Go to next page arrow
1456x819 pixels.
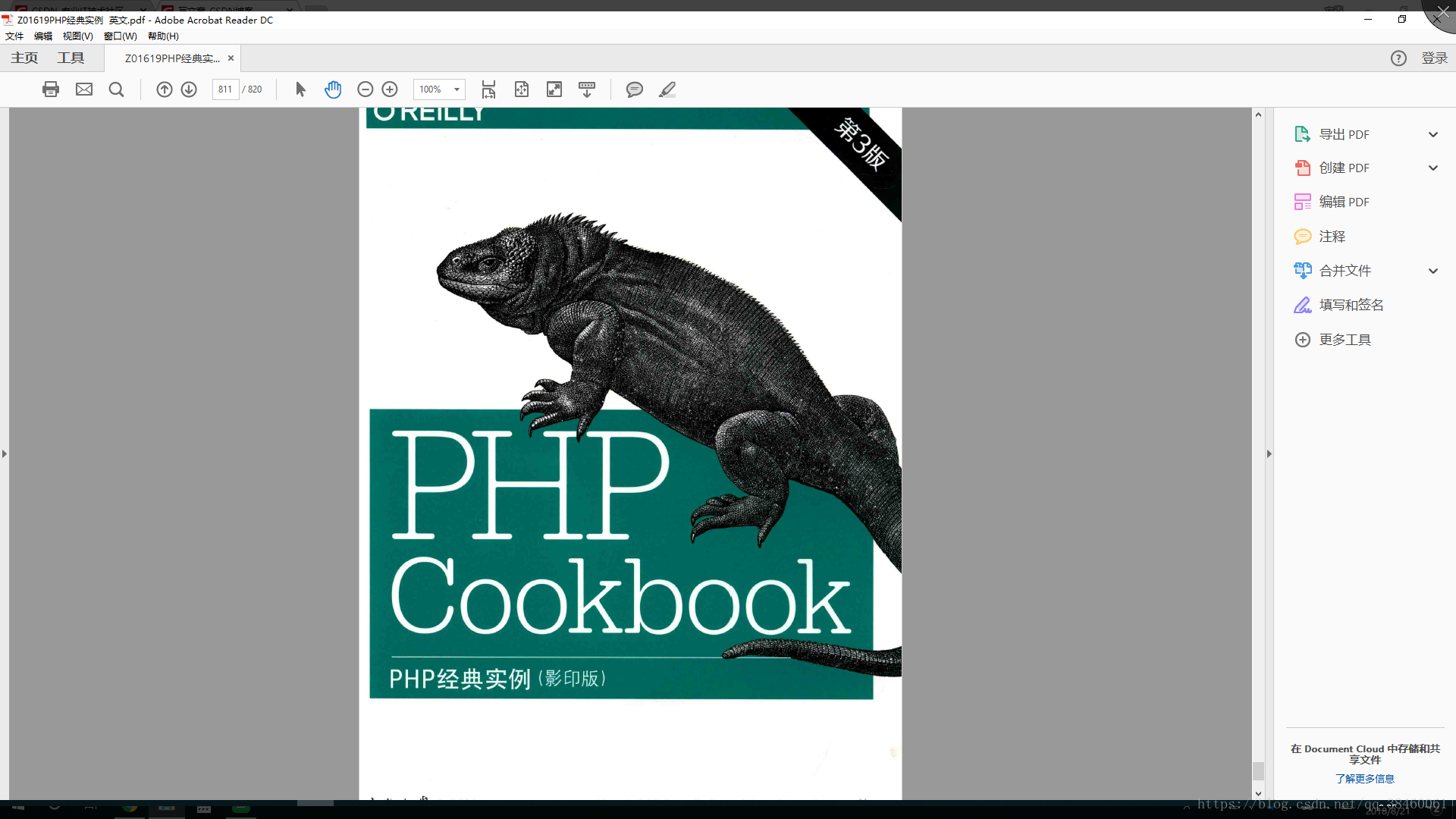189,89
